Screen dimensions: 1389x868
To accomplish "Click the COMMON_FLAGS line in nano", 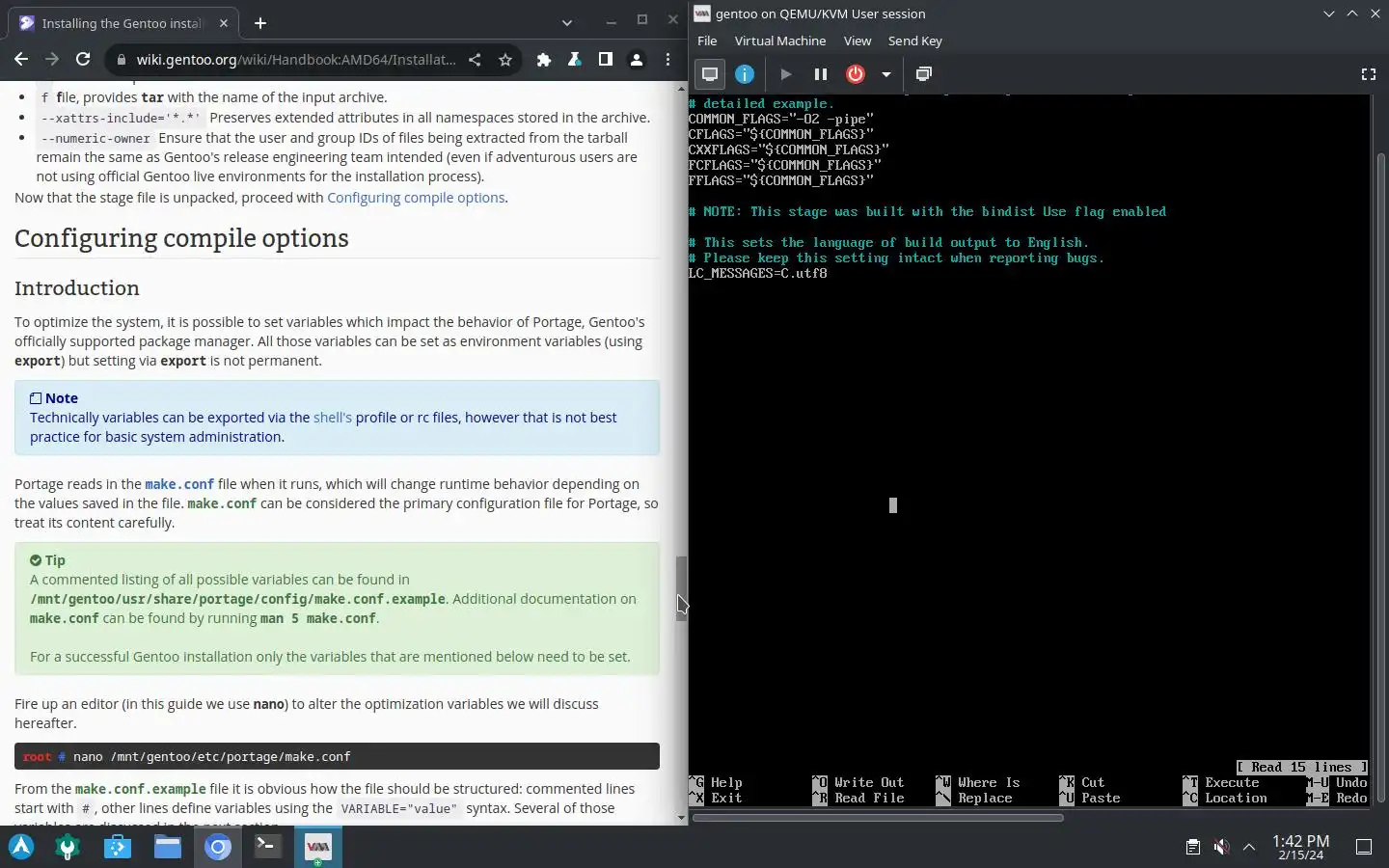I will (x=781, y=119).
